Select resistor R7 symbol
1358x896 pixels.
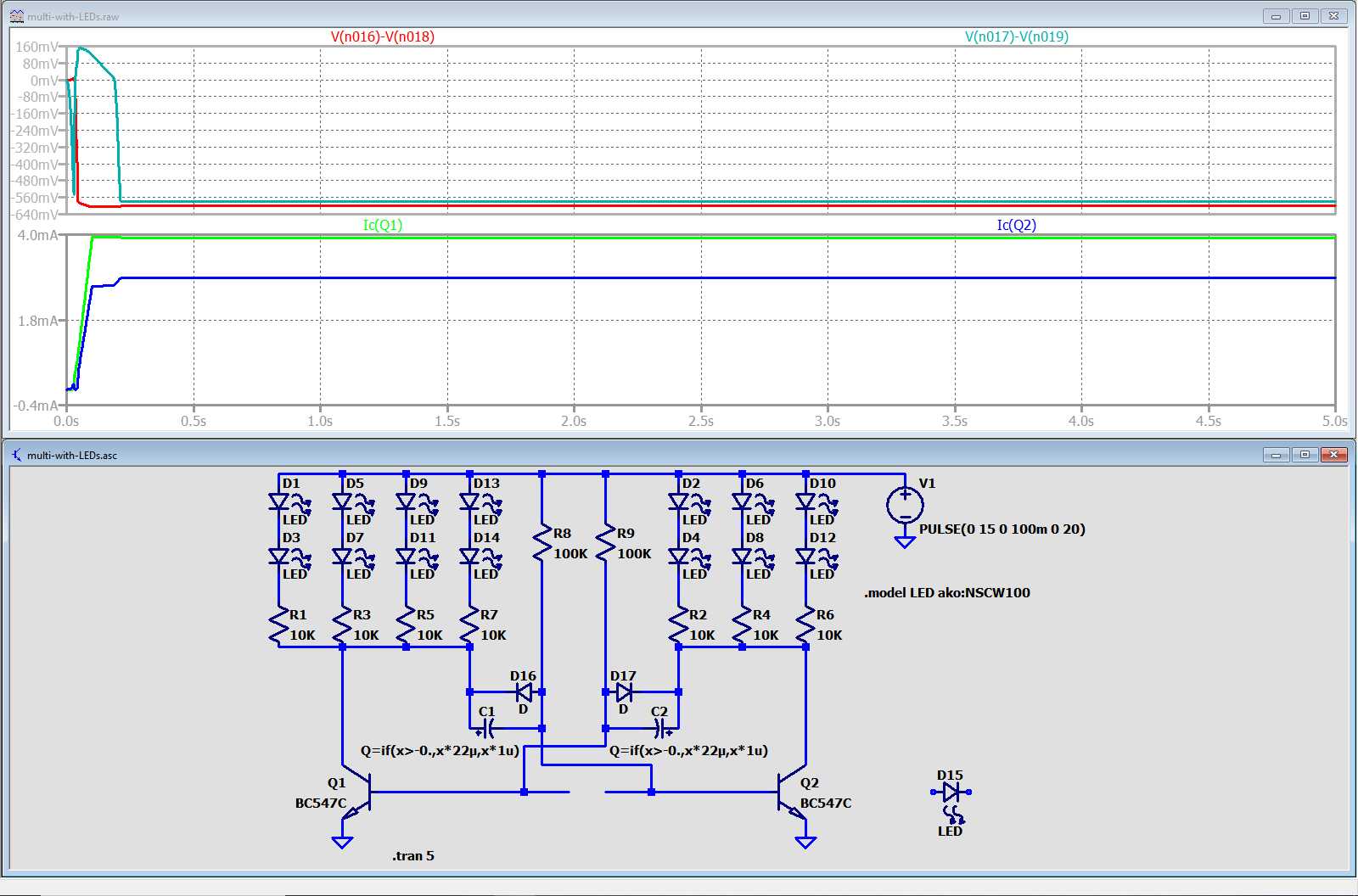470,625
